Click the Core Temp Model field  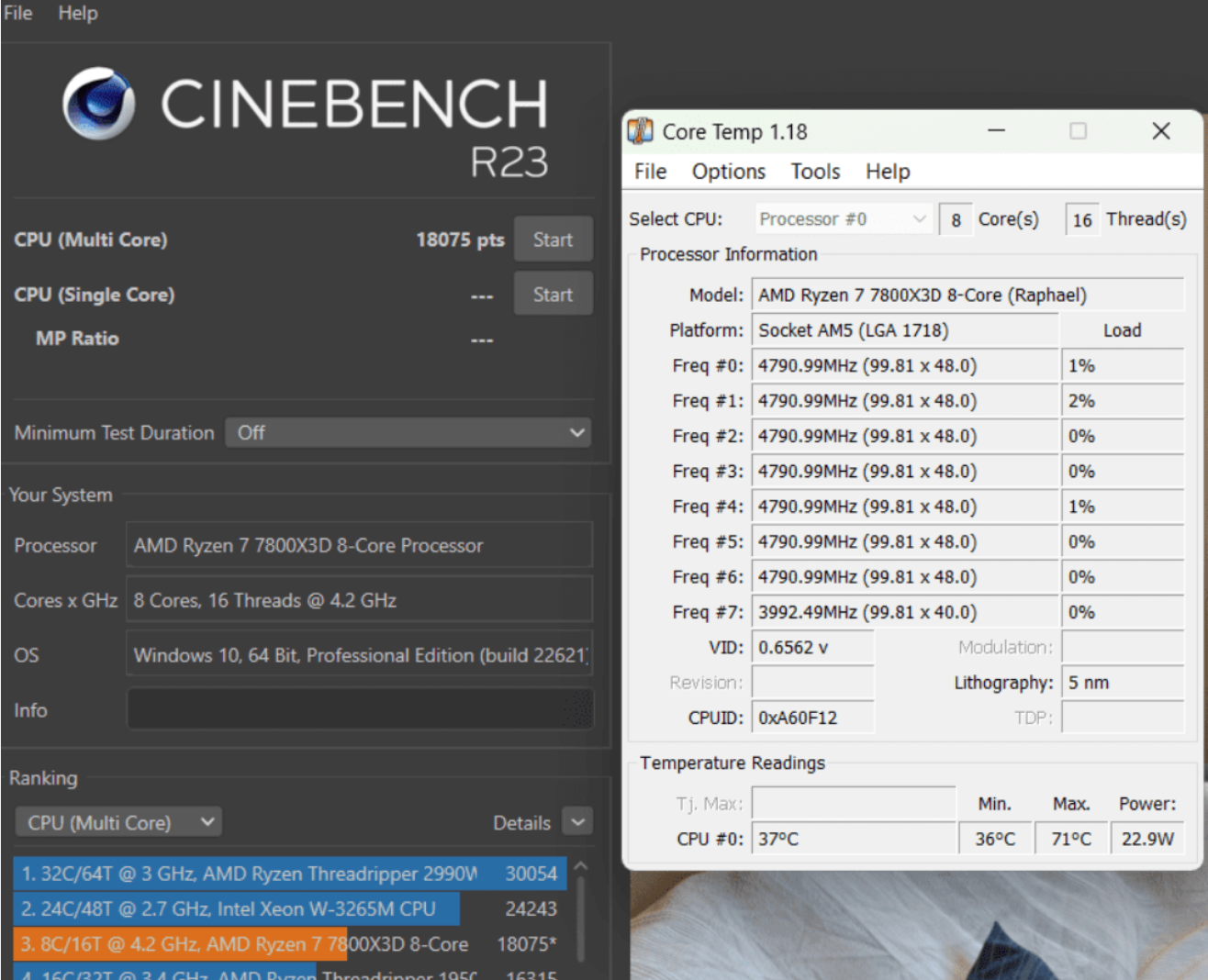[x=968, y=295]
